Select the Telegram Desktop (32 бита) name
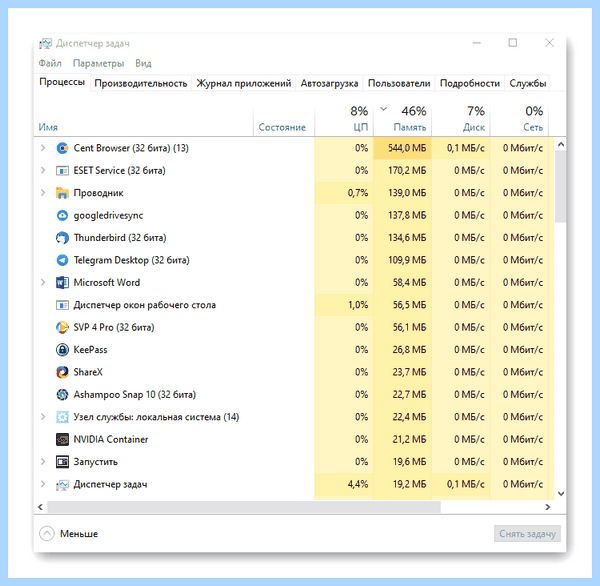This screenshot has height=586, width=600. [x=131, y=260]
